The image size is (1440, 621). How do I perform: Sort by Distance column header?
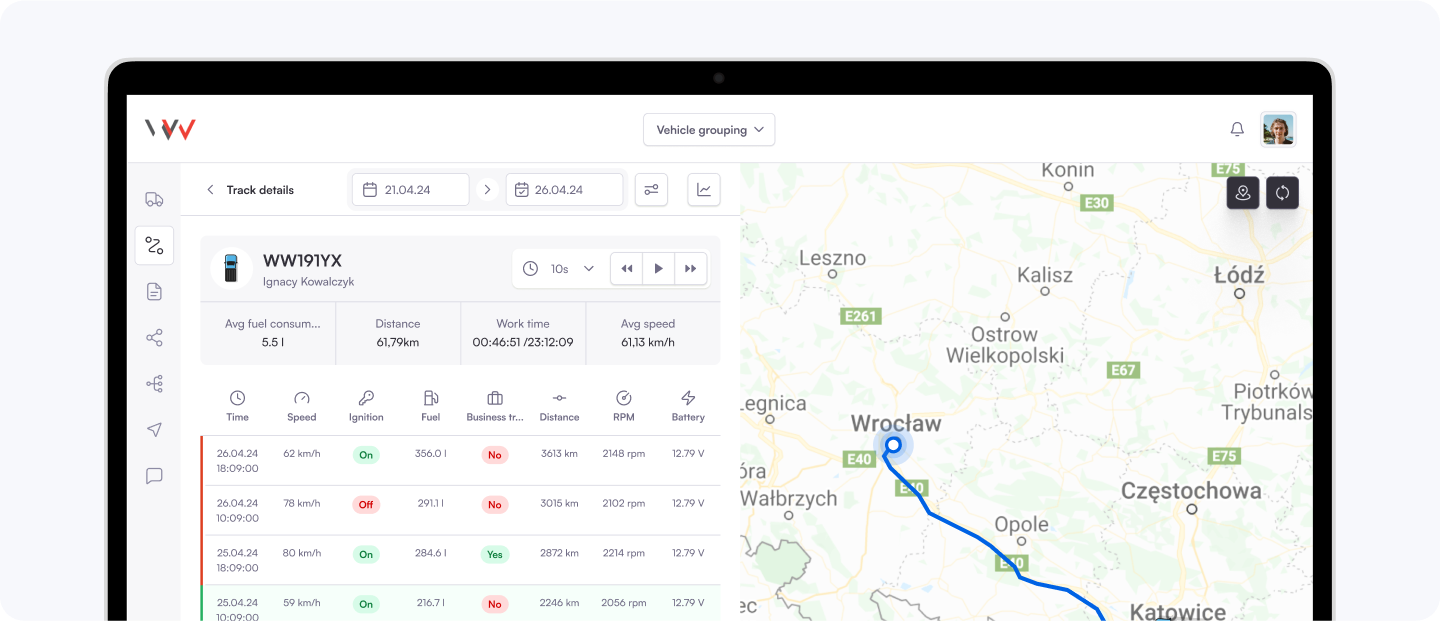click(559, 406)
